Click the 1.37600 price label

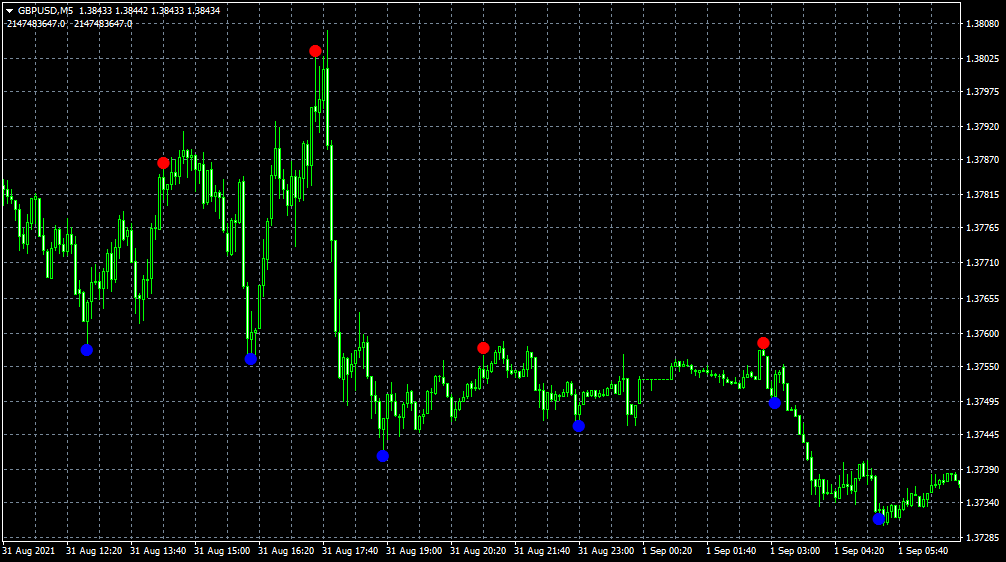click(982, 334)
